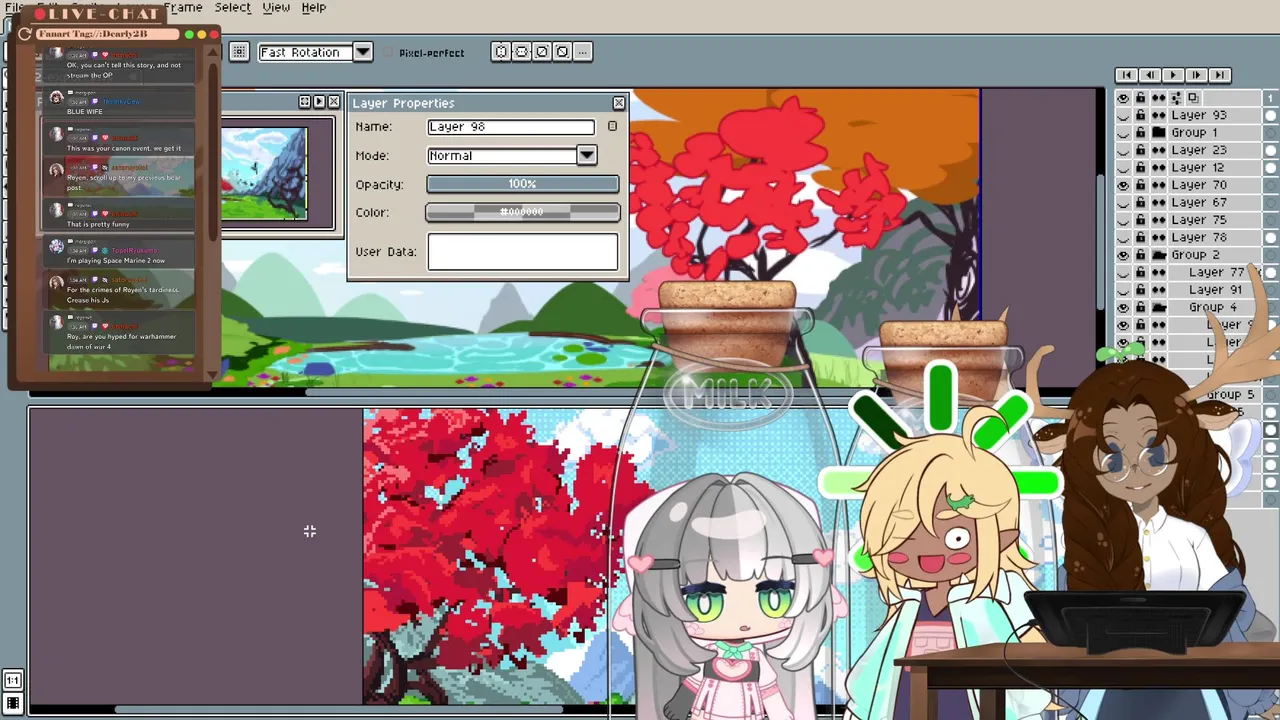Click the third transform icon in toolbar
This screenshot has height=720, width=1280.
pyautogui.click(x=541, y=52)
